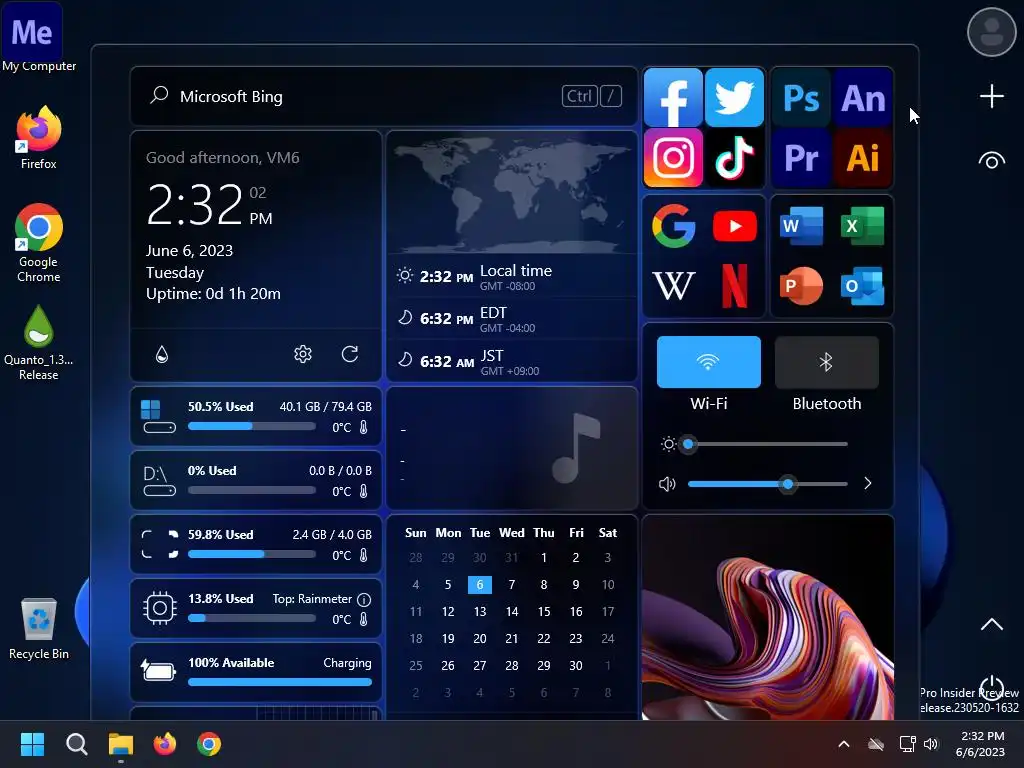
Task: Launch Outlook from the widget
Action: point(863,286)
